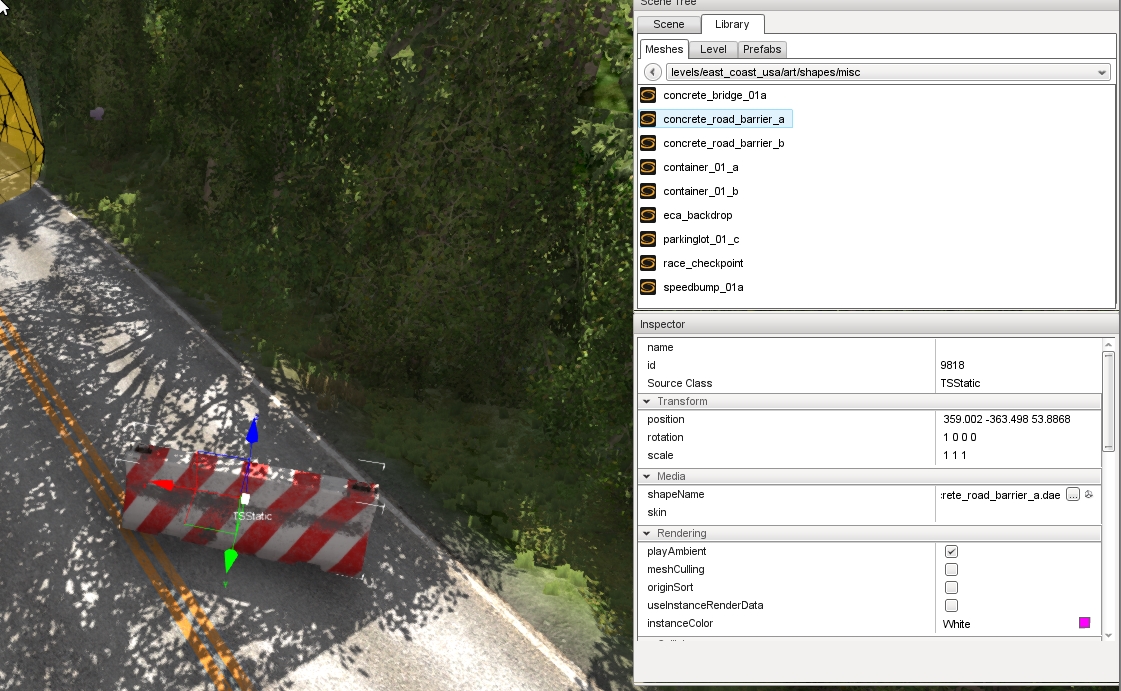Edit the rotation value 1 0 0 0
Image resolution: width=1121 pixels, height=691 pixels.
tap(1018, 437)
